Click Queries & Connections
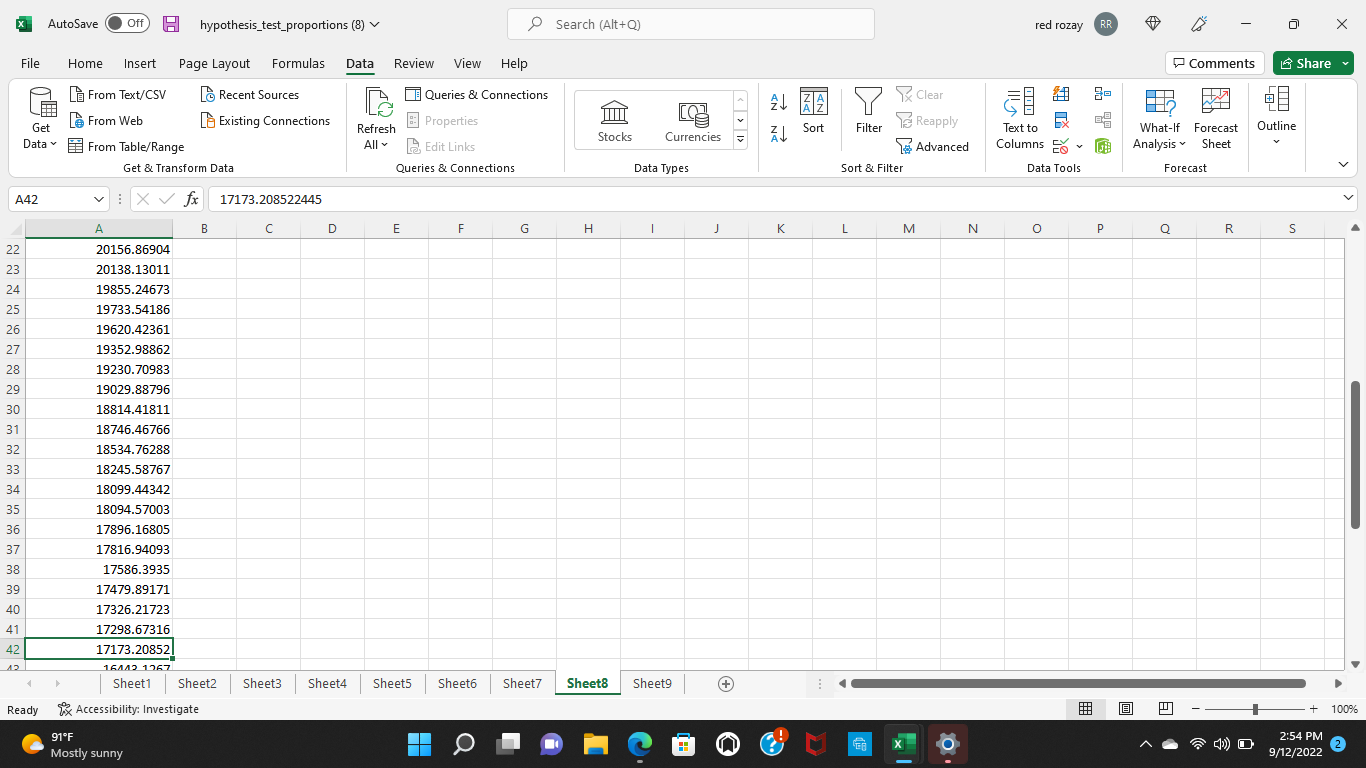Screen dimensions: 1366x768 pyautogui.click(x=477, y=94)
